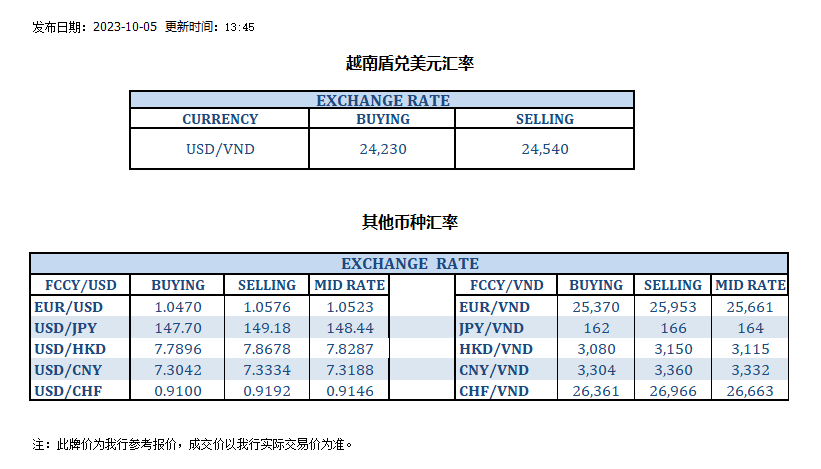Viewport: 821px width, 469px height.
Task: Select the CNY/VND row label
Action: [491, 369]
